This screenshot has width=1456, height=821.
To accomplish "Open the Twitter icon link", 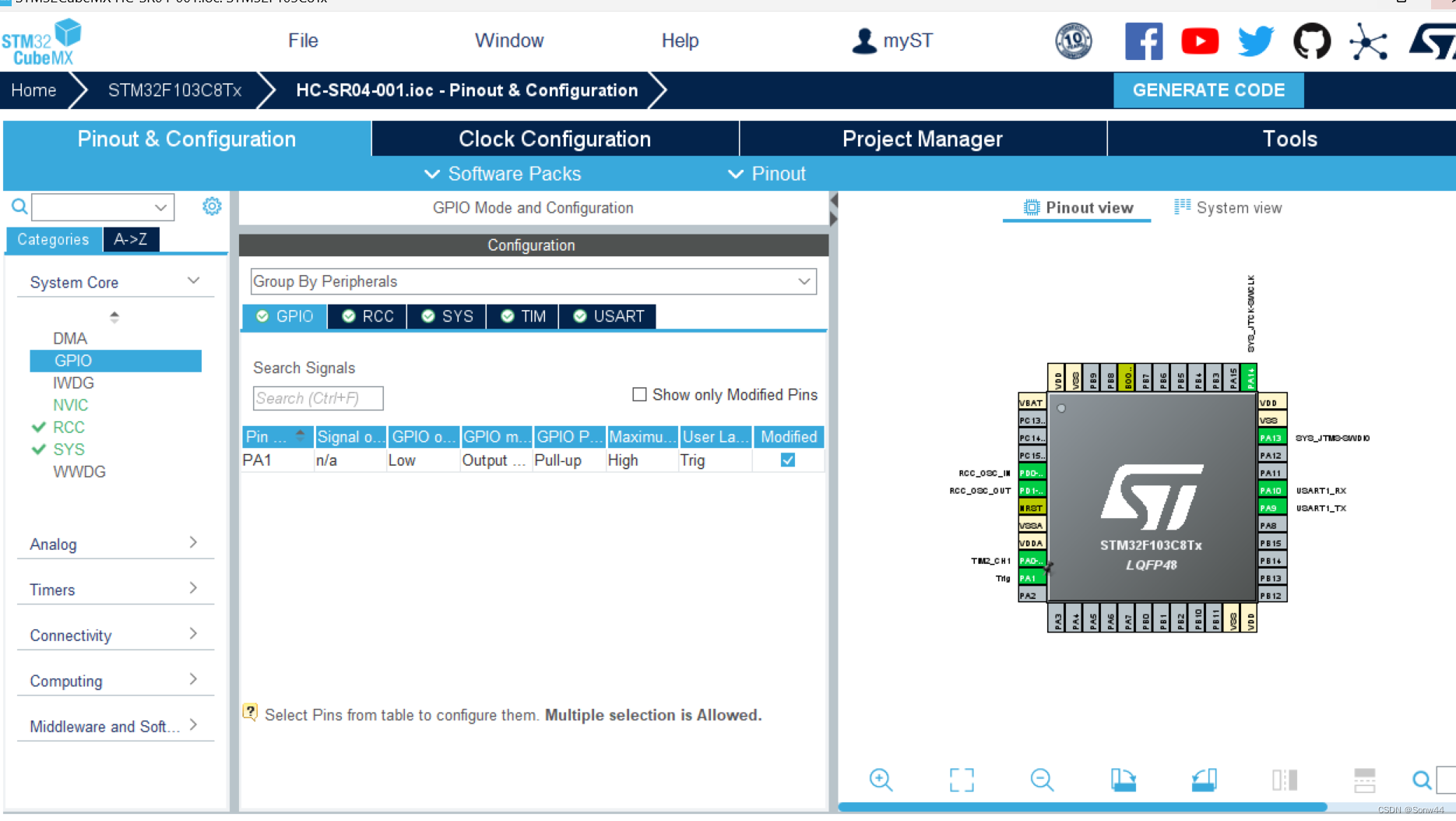I will click(1256, 41).
